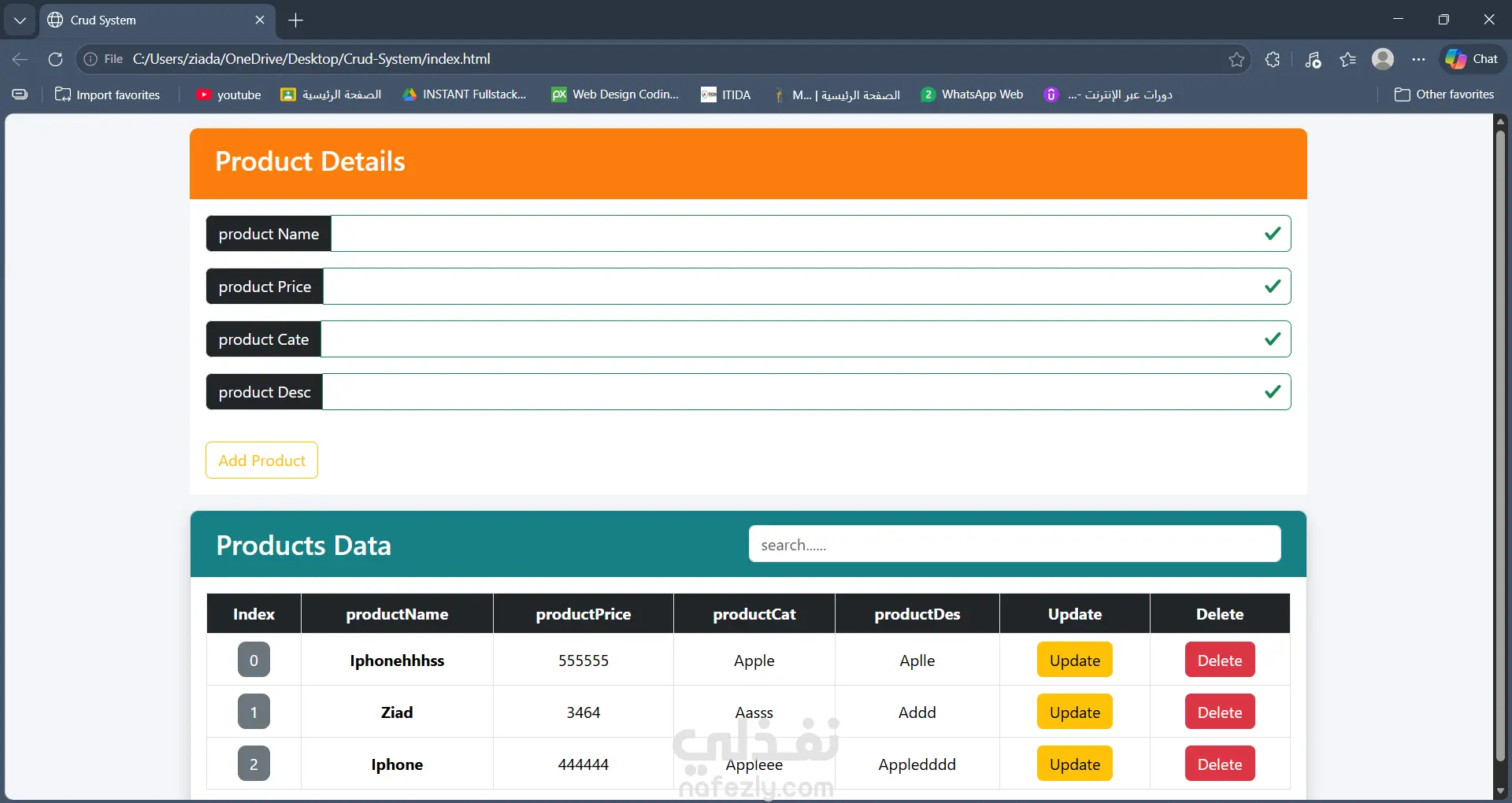Open INSTANT Fullstack bookmark
Screen dimensions: 1512x803
pyautogui.click(x=464, y=94)
